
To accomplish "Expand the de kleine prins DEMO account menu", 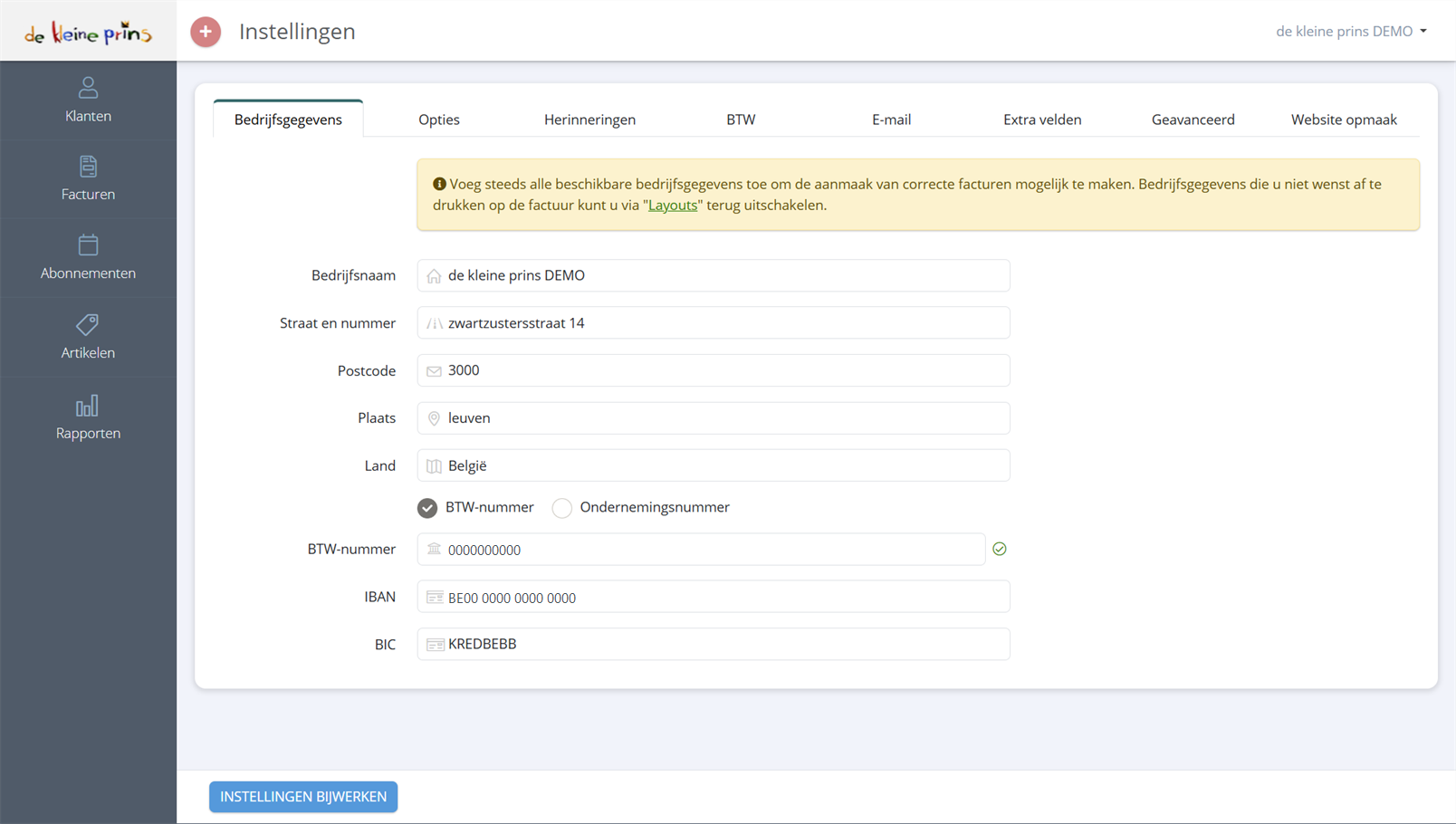I will [1351, 31].
